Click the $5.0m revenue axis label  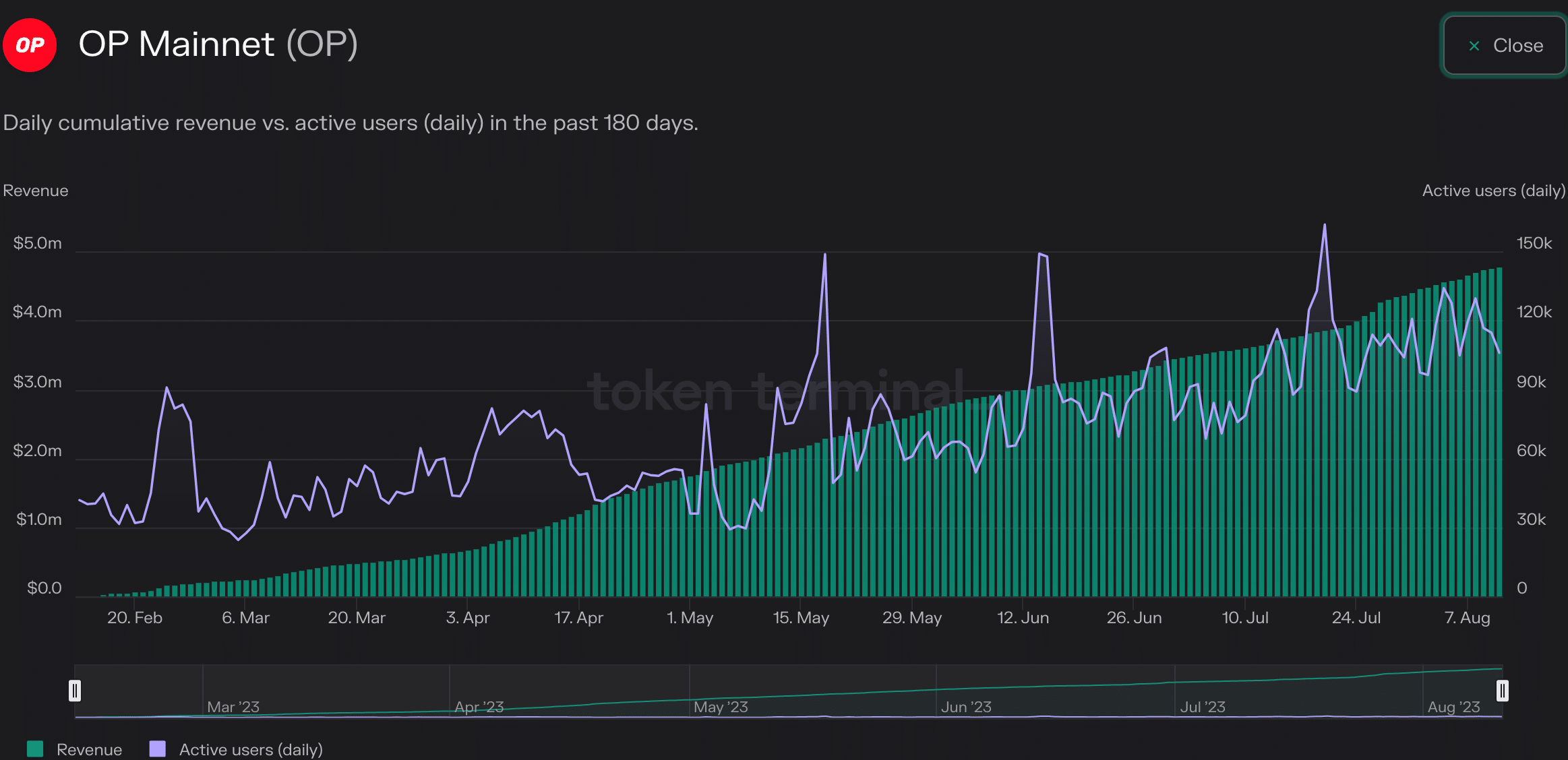(x=37, y=243)
